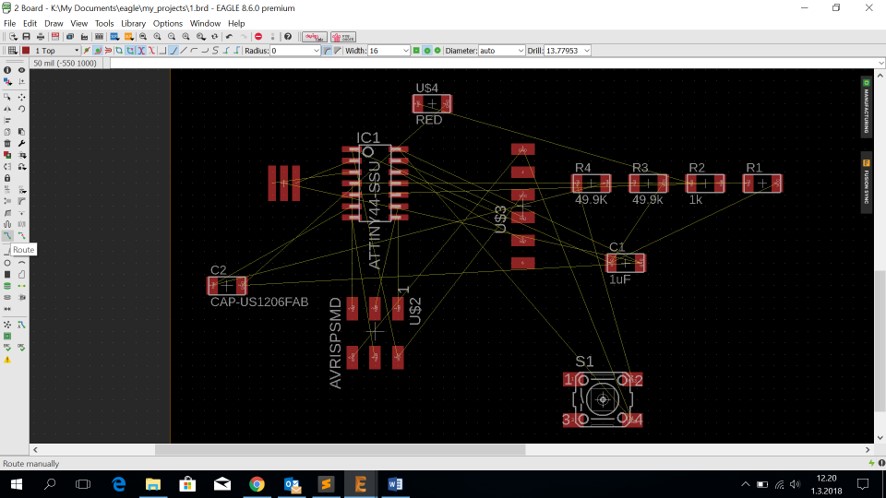Select the Change wrench tool

pos(21,144)
